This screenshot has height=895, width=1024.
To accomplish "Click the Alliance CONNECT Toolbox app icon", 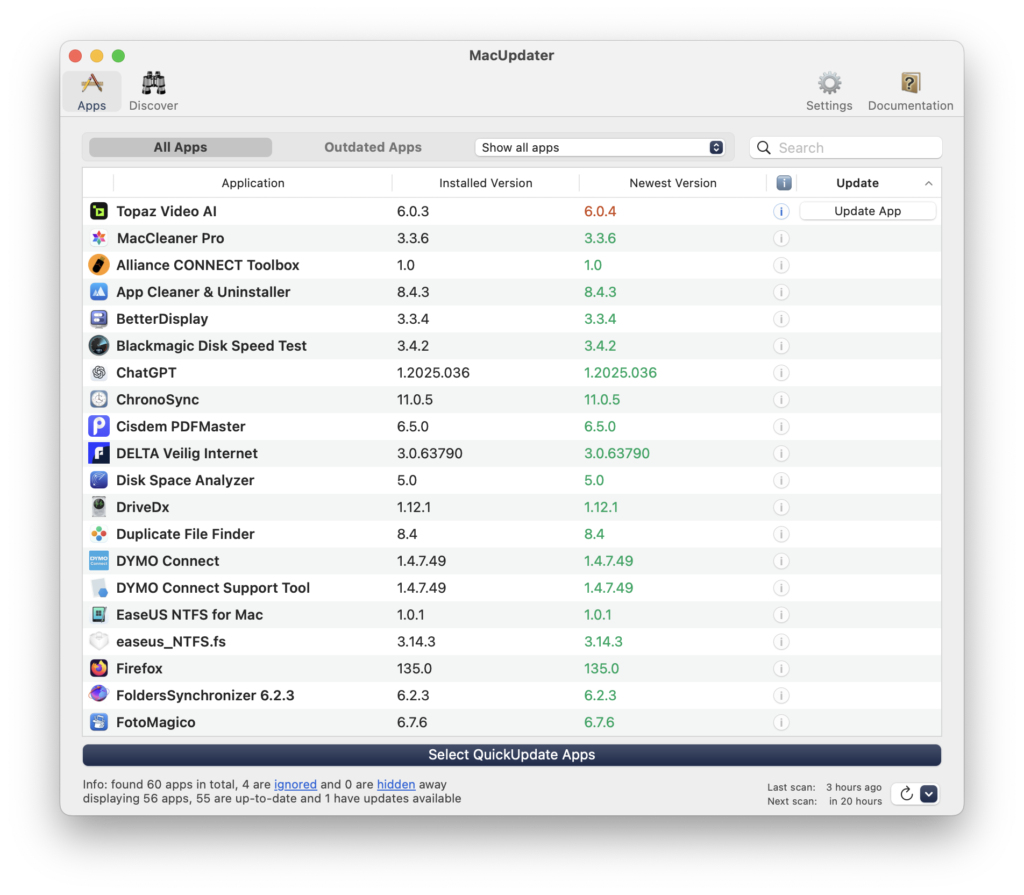I will (99, 265).
